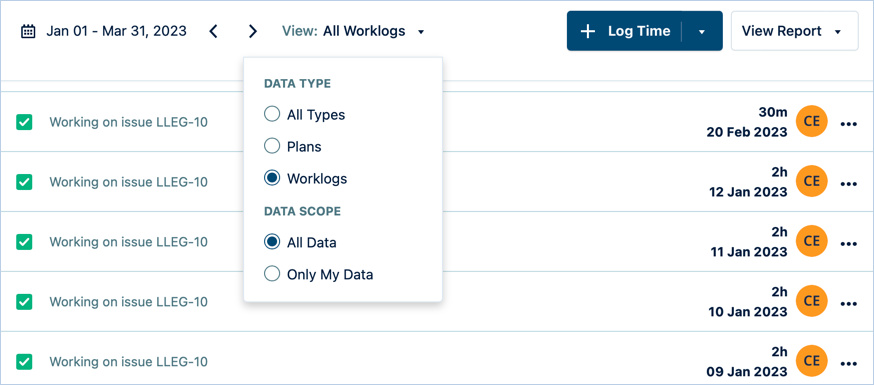
Task: Click the 20 Feb 2023 date text
Action: (747, 132)
